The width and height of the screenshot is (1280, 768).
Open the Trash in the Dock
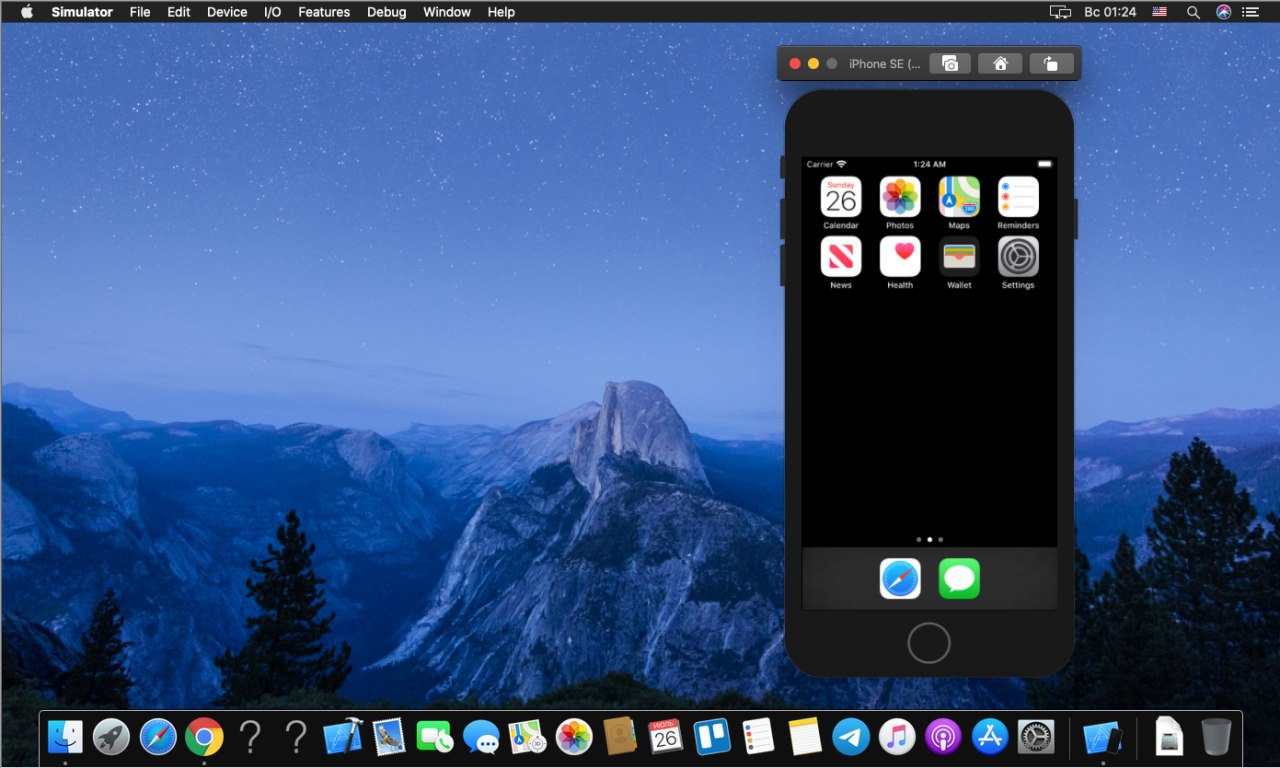click(1217, 738)
